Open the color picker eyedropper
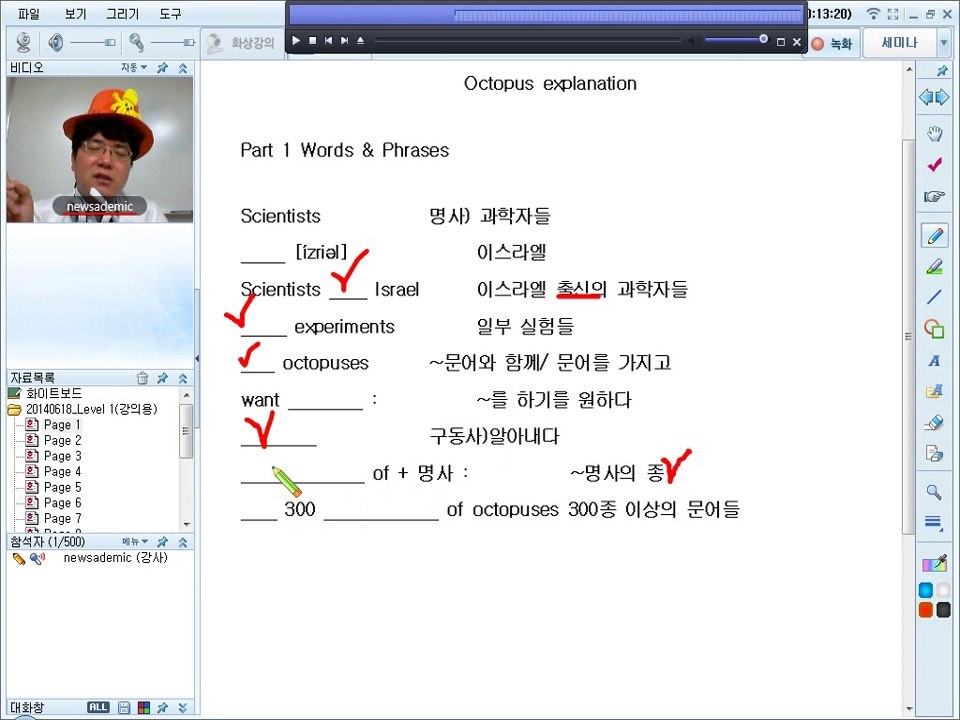Viewport: 960px width, 720px height. [x=935, y=563]
